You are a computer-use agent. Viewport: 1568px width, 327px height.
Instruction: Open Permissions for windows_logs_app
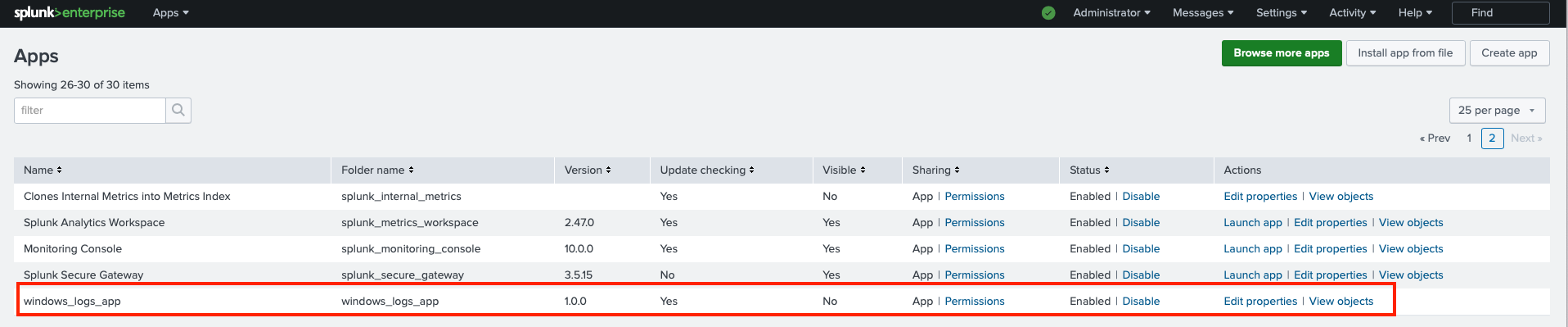click(x=974, y=301)
